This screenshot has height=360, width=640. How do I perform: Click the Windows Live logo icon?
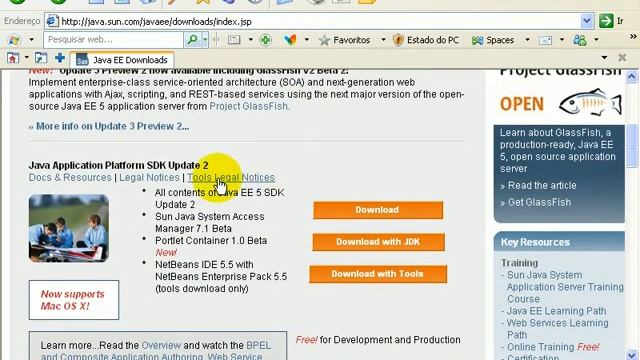tap(14, 40)
